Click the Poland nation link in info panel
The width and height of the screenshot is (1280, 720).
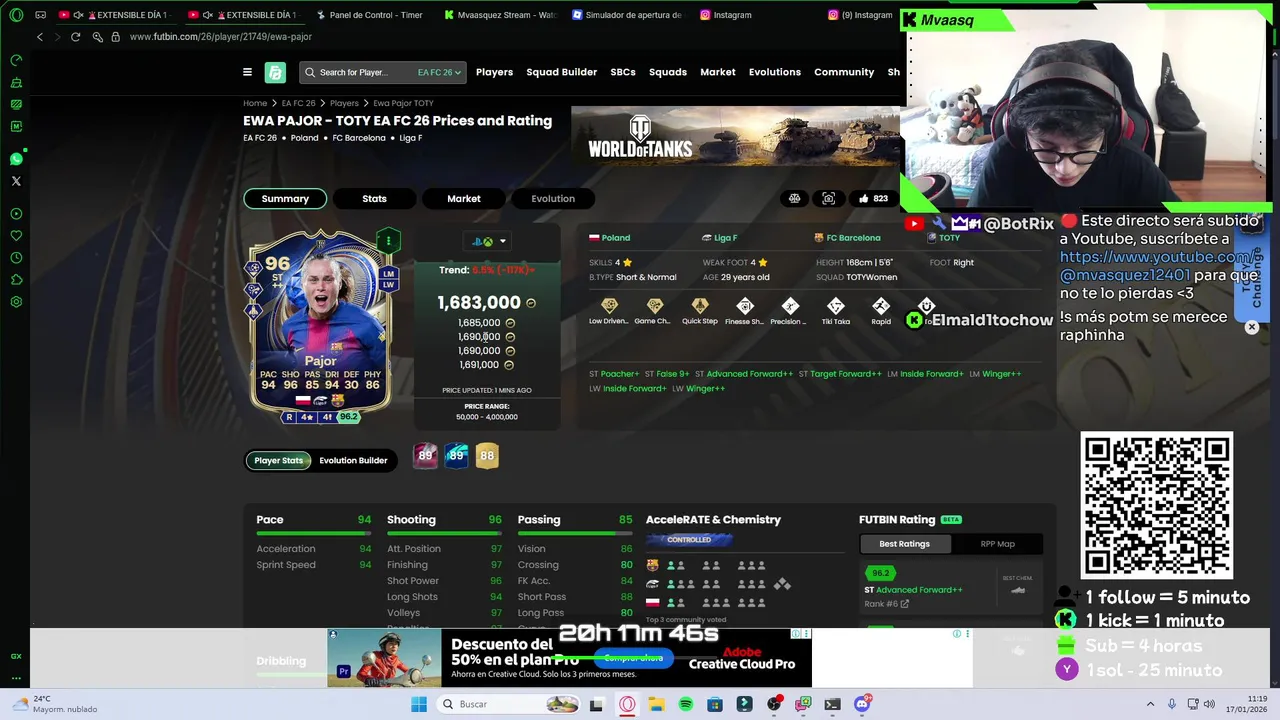click(x=615, y=238)
